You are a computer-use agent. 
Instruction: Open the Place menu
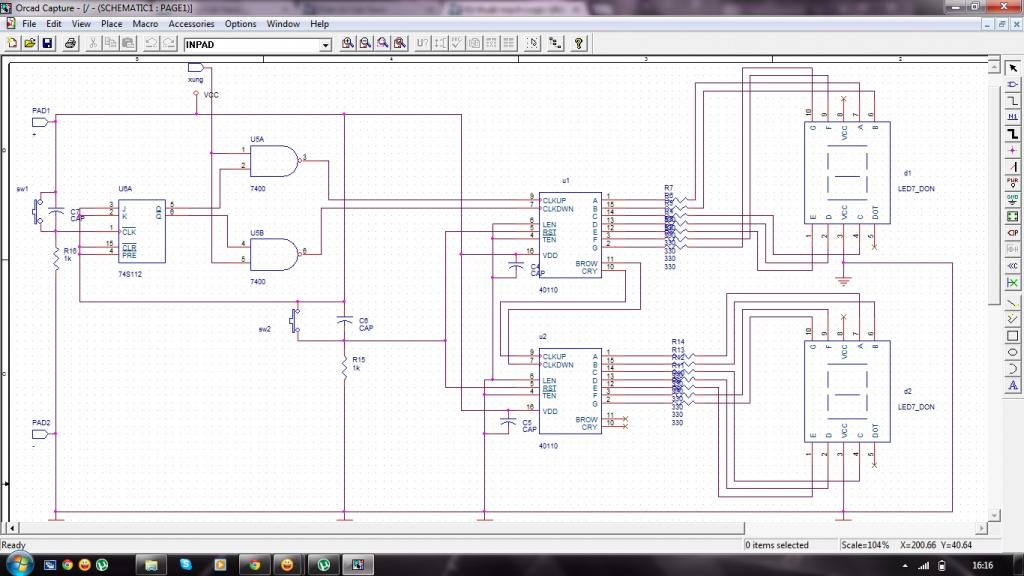coord(112,23)
